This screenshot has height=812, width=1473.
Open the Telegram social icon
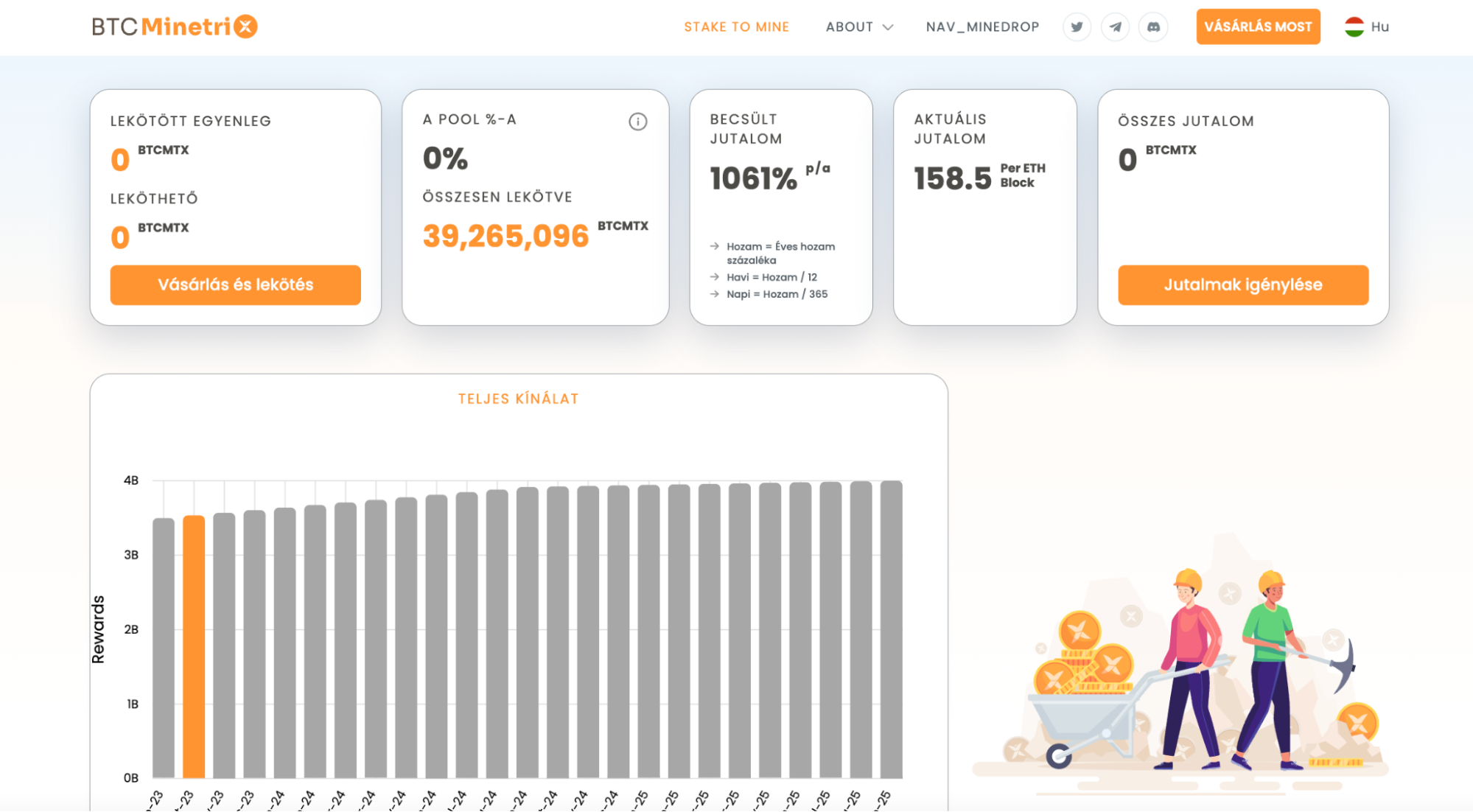pyautogui.click(x=1115, y=27)
